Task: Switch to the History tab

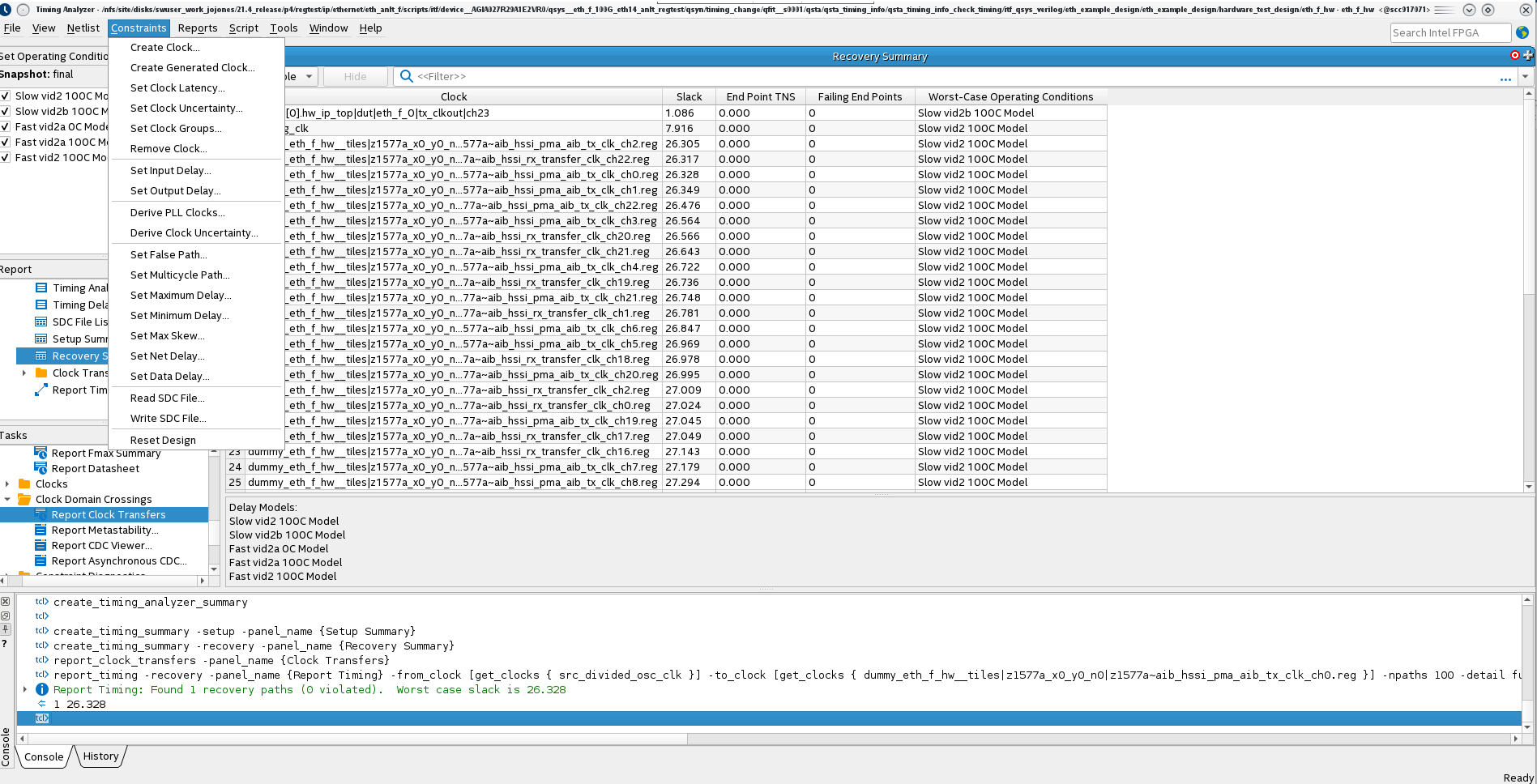Action: (100, 756)
